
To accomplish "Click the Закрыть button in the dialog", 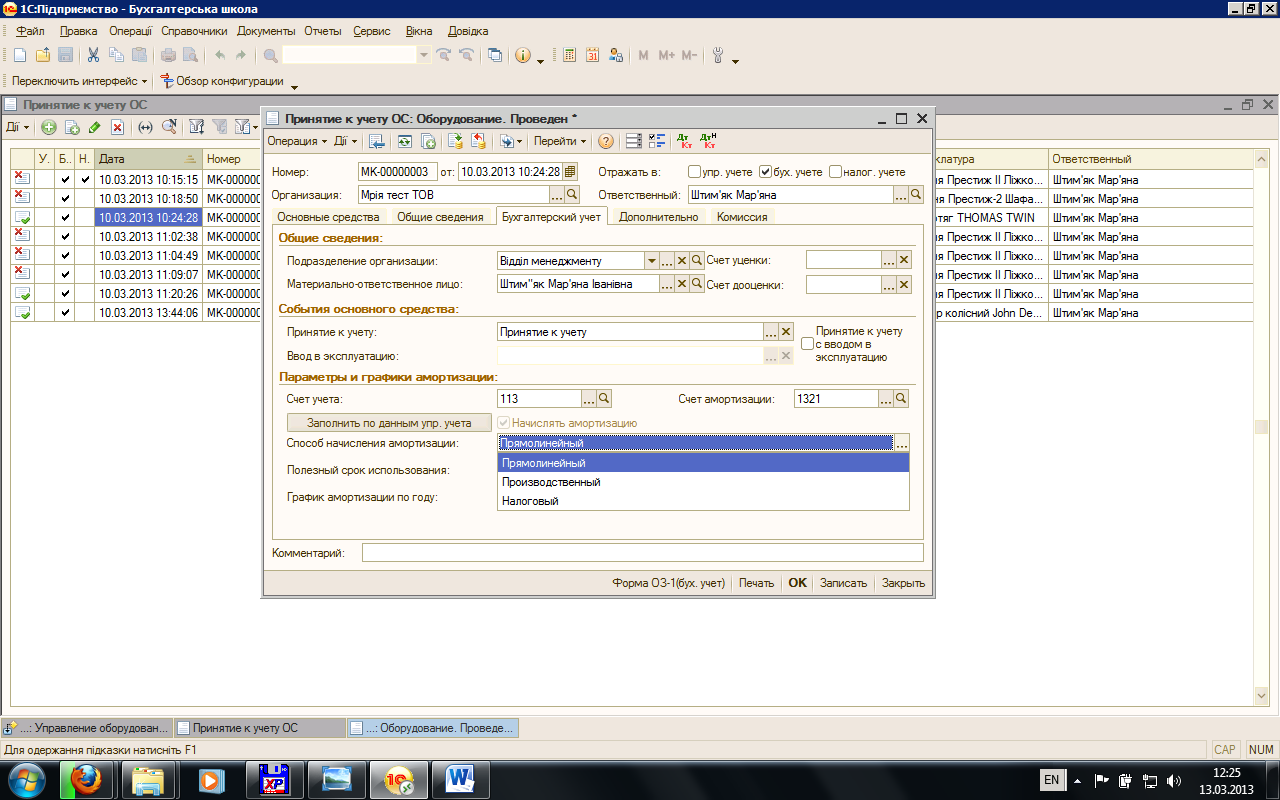I will click(x=903, y=583).
